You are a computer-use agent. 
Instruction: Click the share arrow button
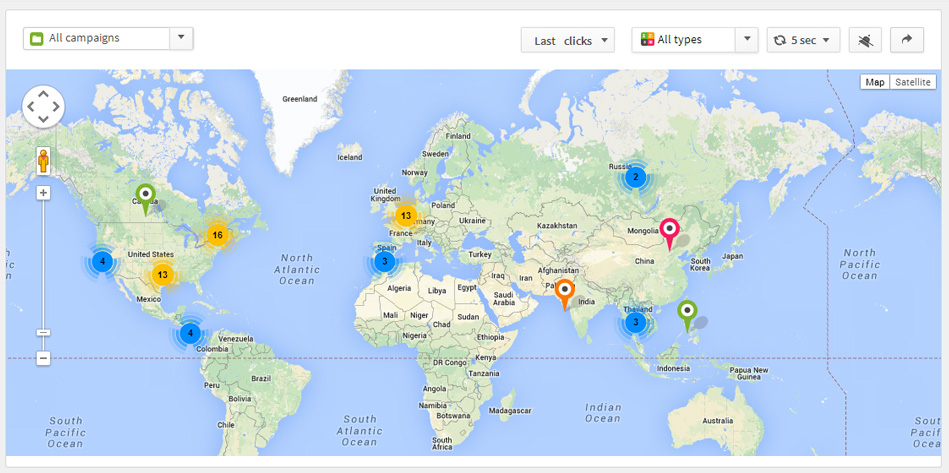pyautogui.click(x=907, y=40)
